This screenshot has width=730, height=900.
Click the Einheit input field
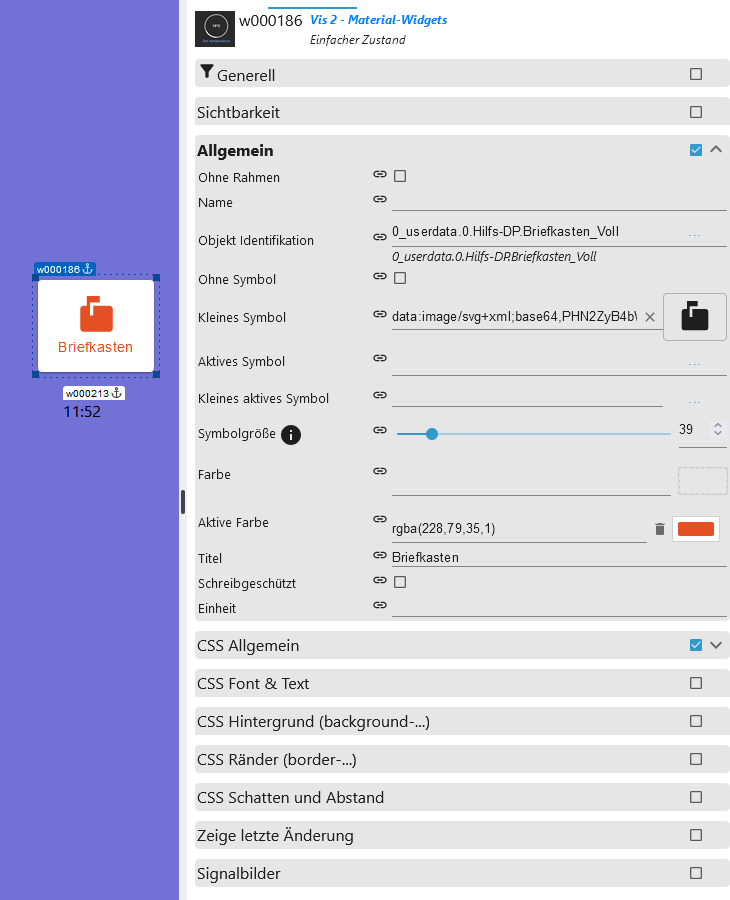pos(559,608)
